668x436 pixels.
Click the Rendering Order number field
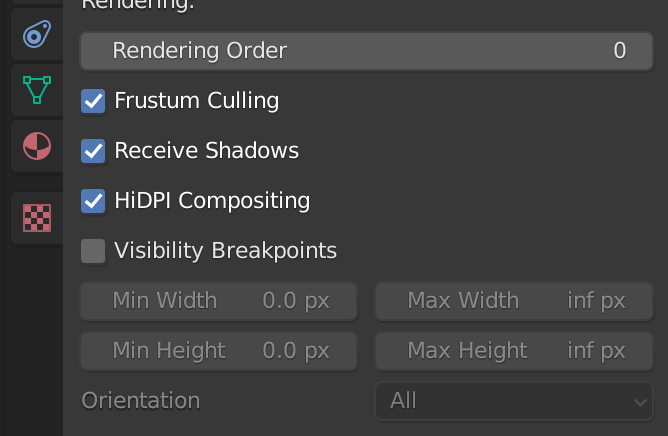(x=366, y=51)
